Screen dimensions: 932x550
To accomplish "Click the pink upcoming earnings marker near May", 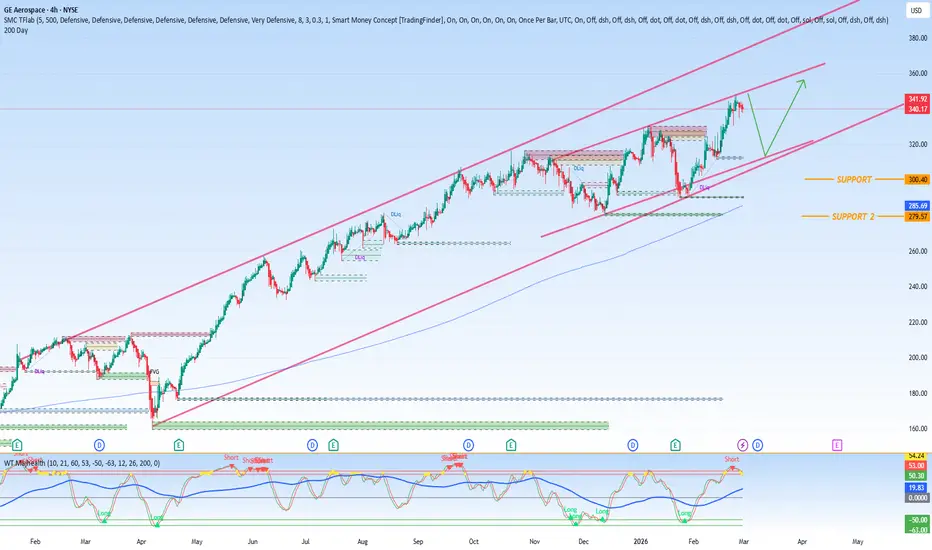I will coord(837,445).
